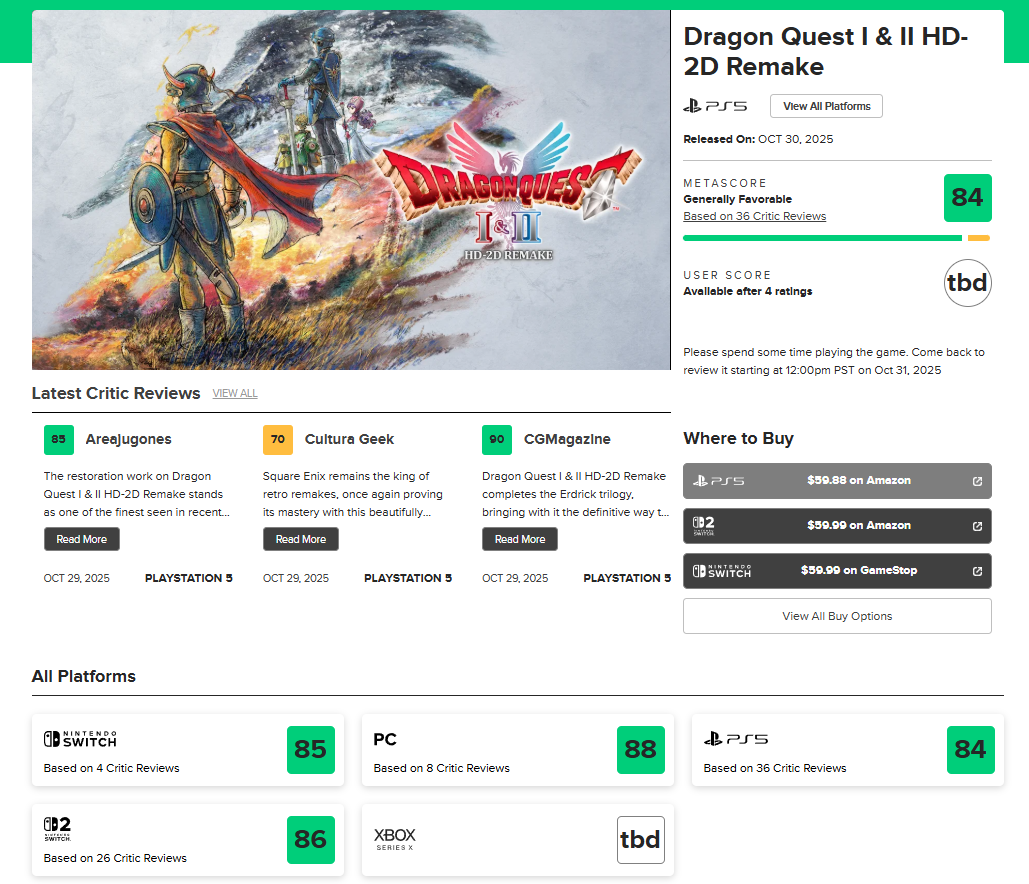This screenshot has width=1029, height=884.
Task: Open VIEW ALL next to Latest Critic Reviews
Action: point(234,393)
